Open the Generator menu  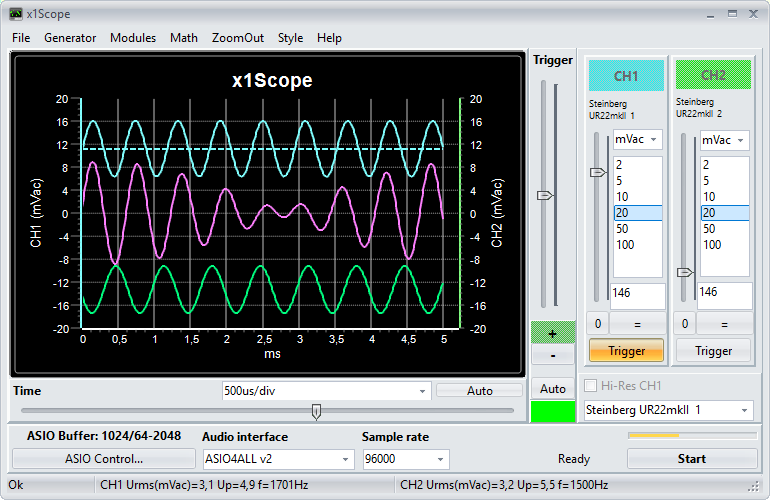(x=70, y=38)
